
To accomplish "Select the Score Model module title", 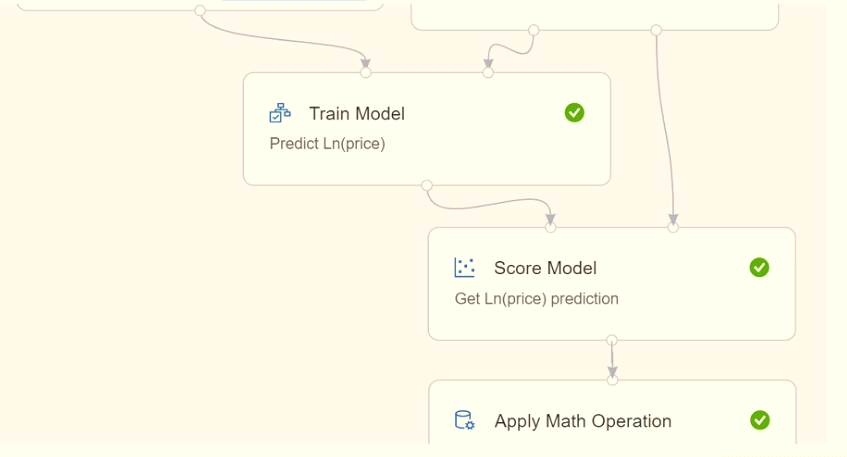I will [x=545, y=268].
